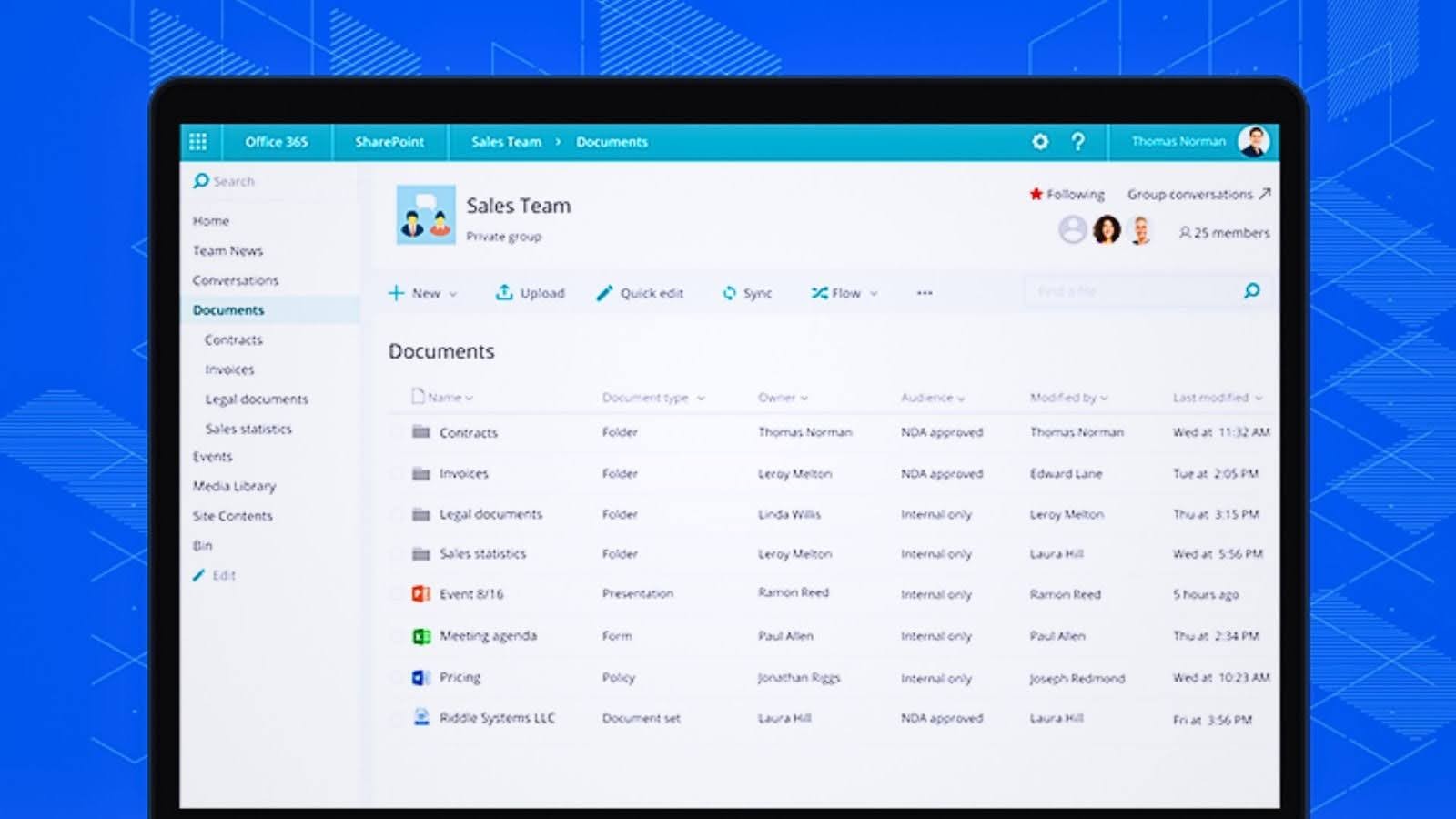Screen dimensions: 1456x819
Task: Open the Document type column sort dropdown
Action: pyautogui.click(x=699, y=398)
